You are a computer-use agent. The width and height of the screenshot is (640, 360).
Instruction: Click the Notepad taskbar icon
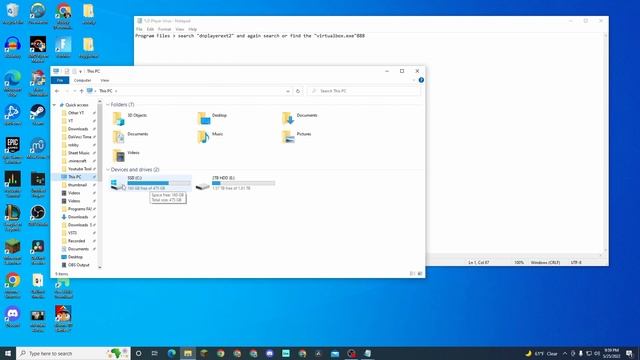(x=368, y=353)
